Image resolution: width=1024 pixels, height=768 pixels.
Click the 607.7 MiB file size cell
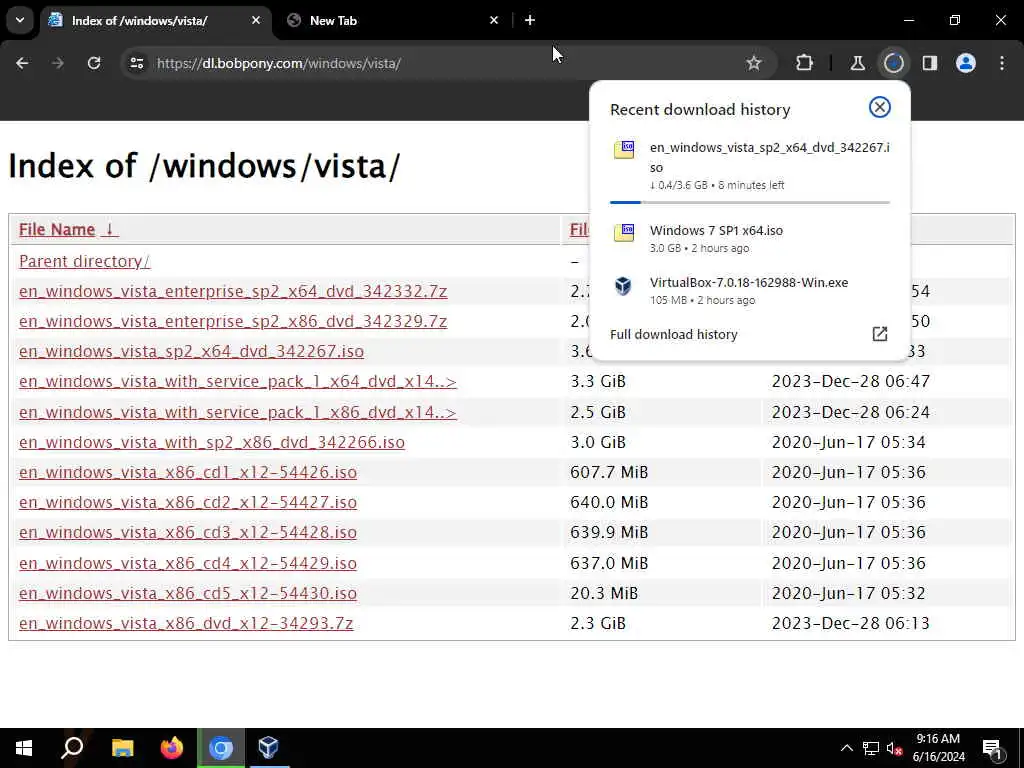pyautogui.click(x=609, y=472)
